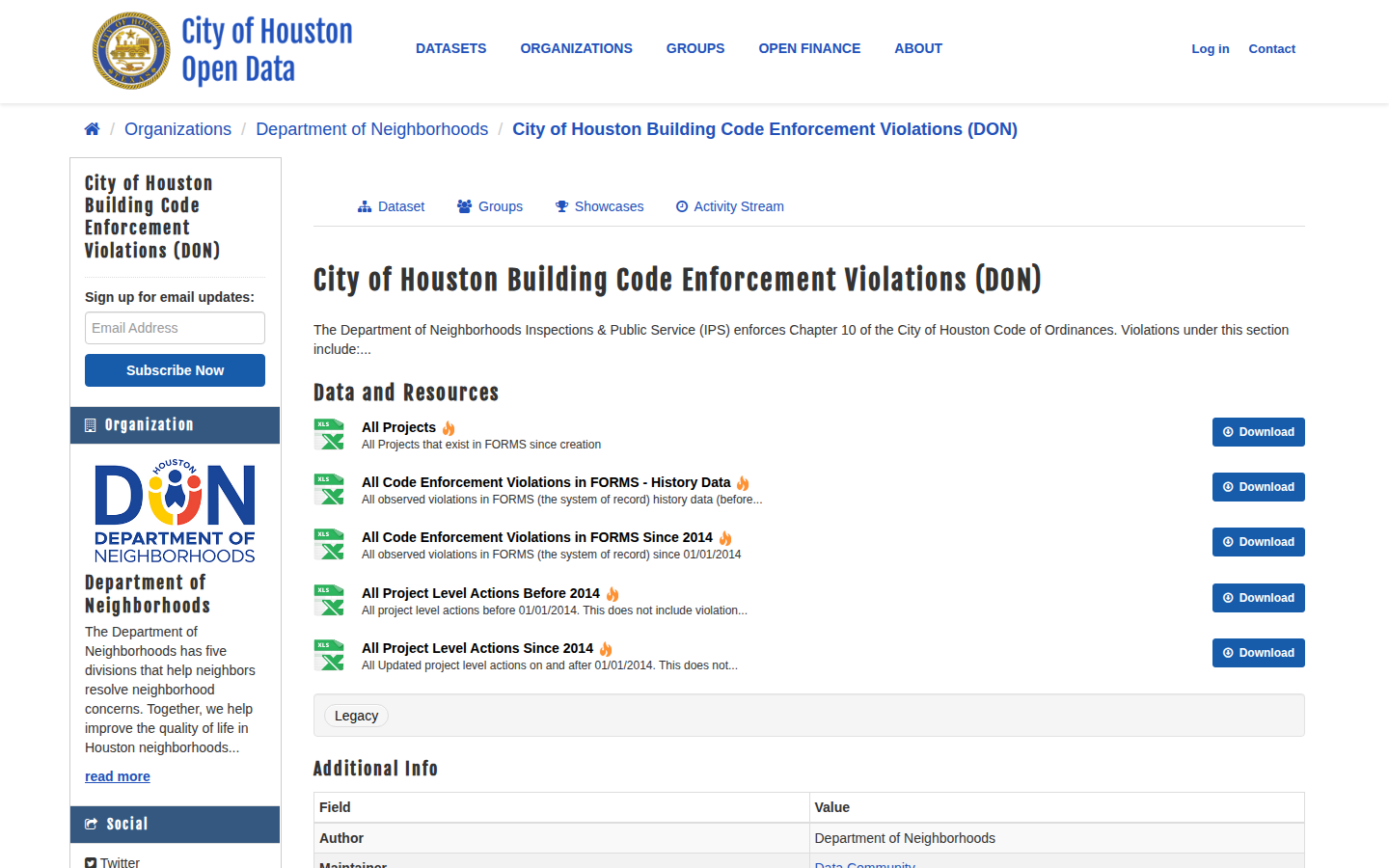Download Project Level Actions Since 2014

point(1258,653)
